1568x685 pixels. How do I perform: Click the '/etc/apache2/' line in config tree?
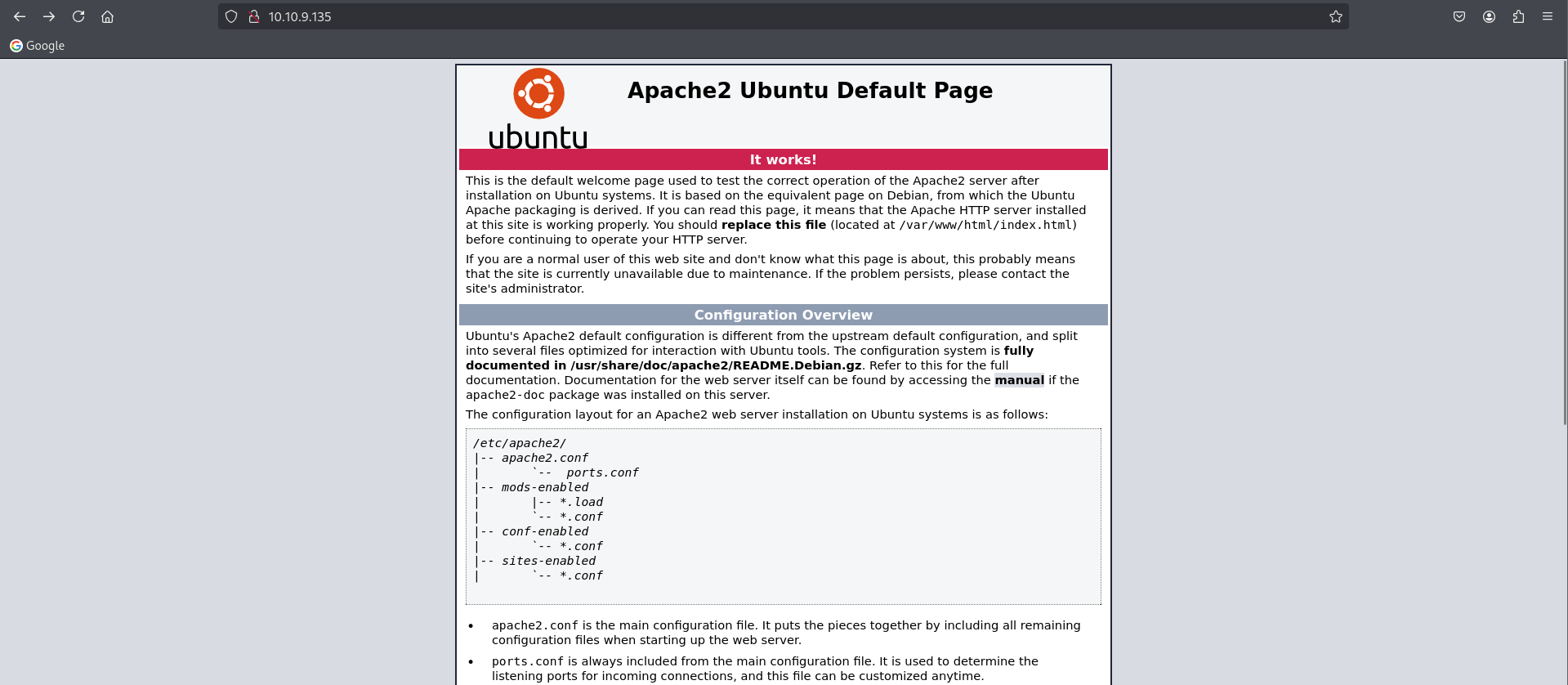(x=520, y=443)
